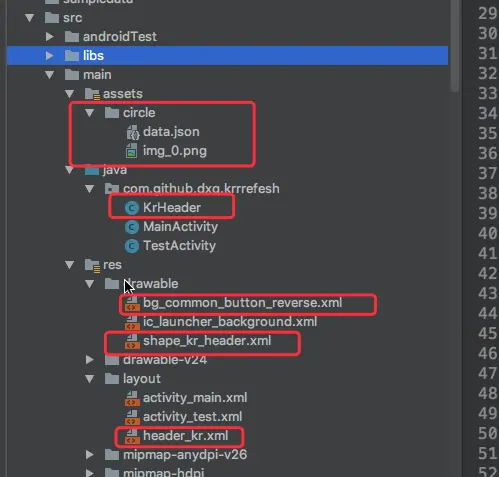Select the circle folder label
Viewport: 499px width, 477px height.
[x=139, y=113]
